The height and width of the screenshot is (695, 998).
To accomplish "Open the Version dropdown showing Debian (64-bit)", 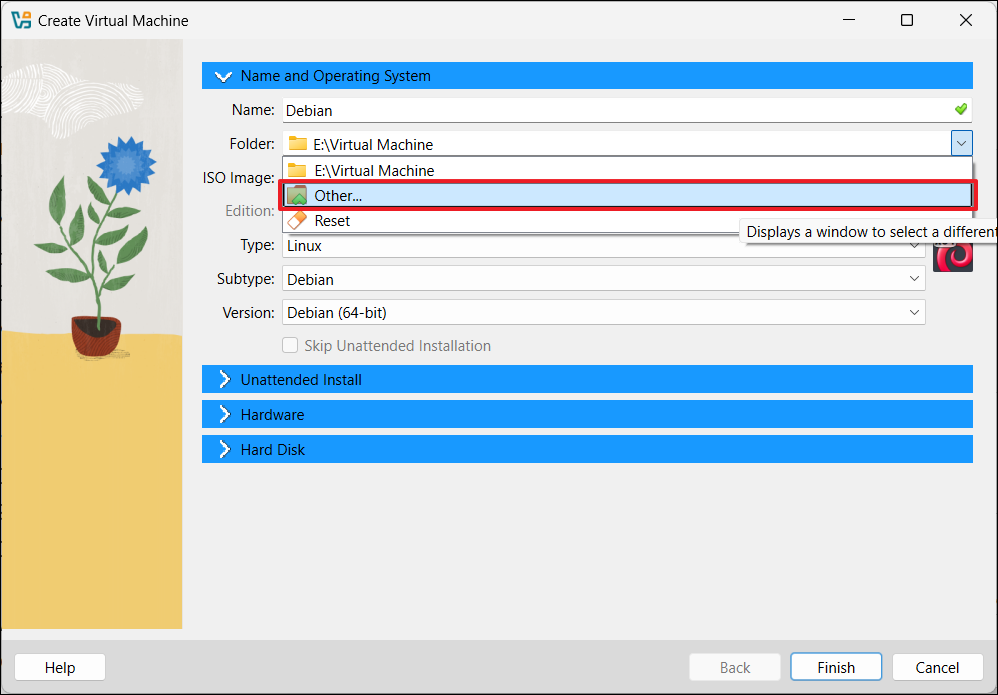I will click(x=603, y=313).
